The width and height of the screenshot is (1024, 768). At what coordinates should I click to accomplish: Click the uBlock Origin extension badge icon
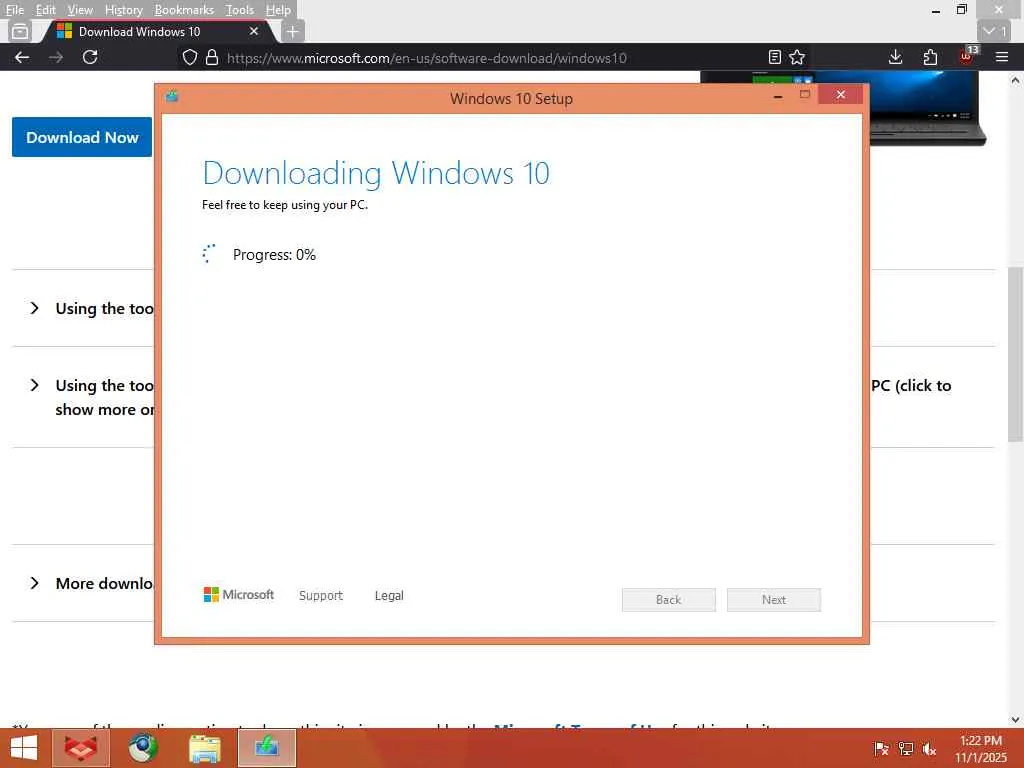click(x=967, y=56)
